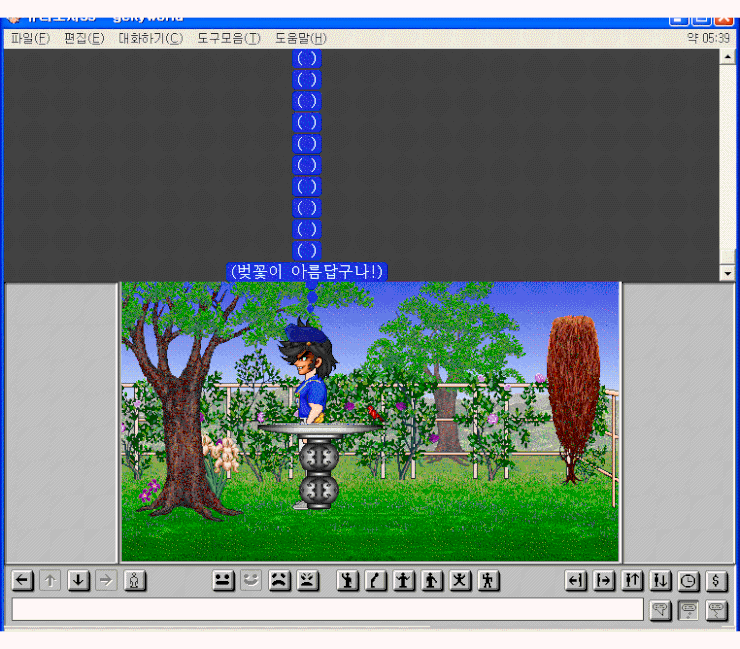Viewport: 740px width, 649px height.
Task: Click the chat log scroll up arrow
Action: pyautogui.click(x=727, y=57)
